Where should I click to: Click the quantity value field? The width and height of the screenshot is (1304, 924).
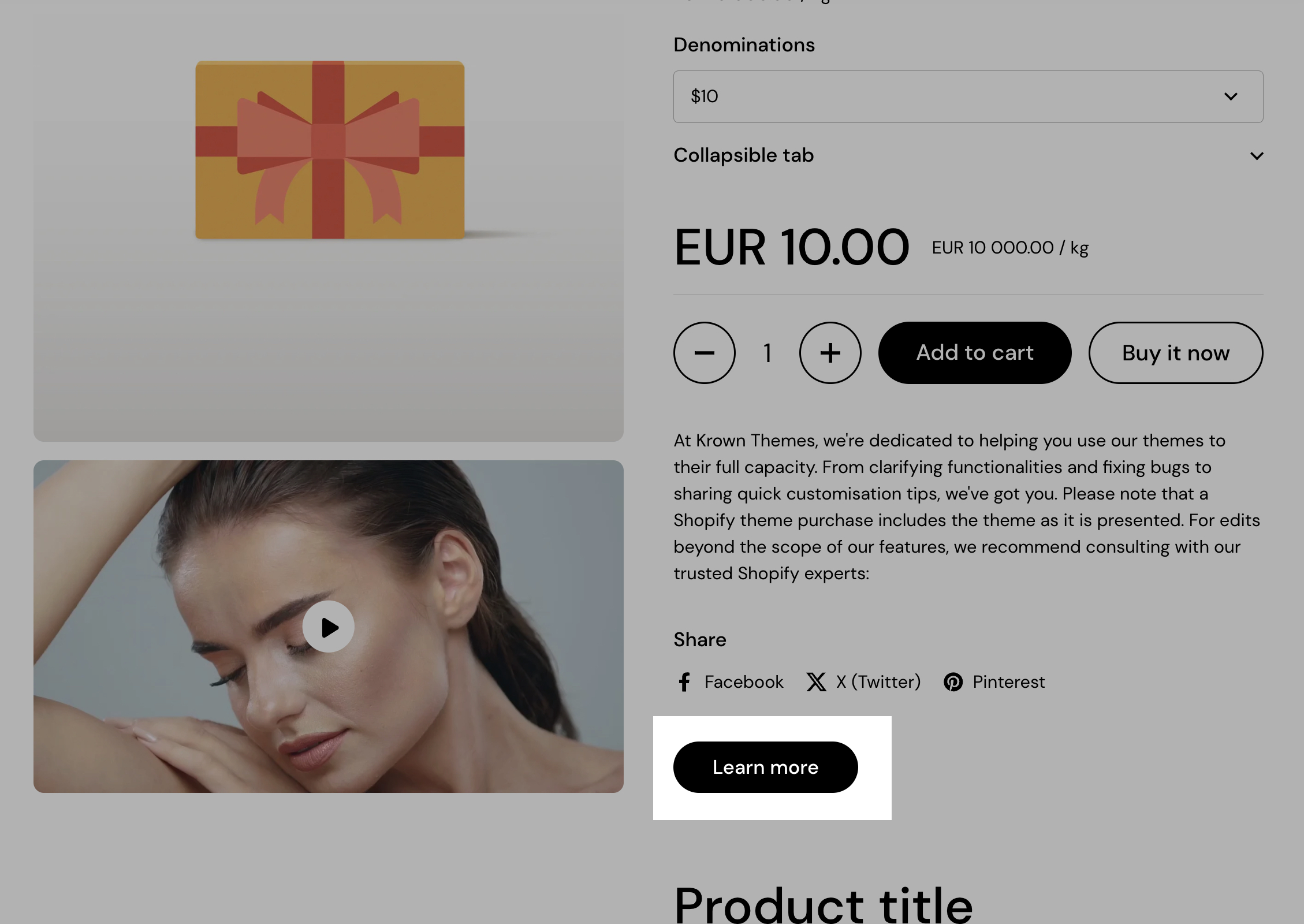click(768, 353)
